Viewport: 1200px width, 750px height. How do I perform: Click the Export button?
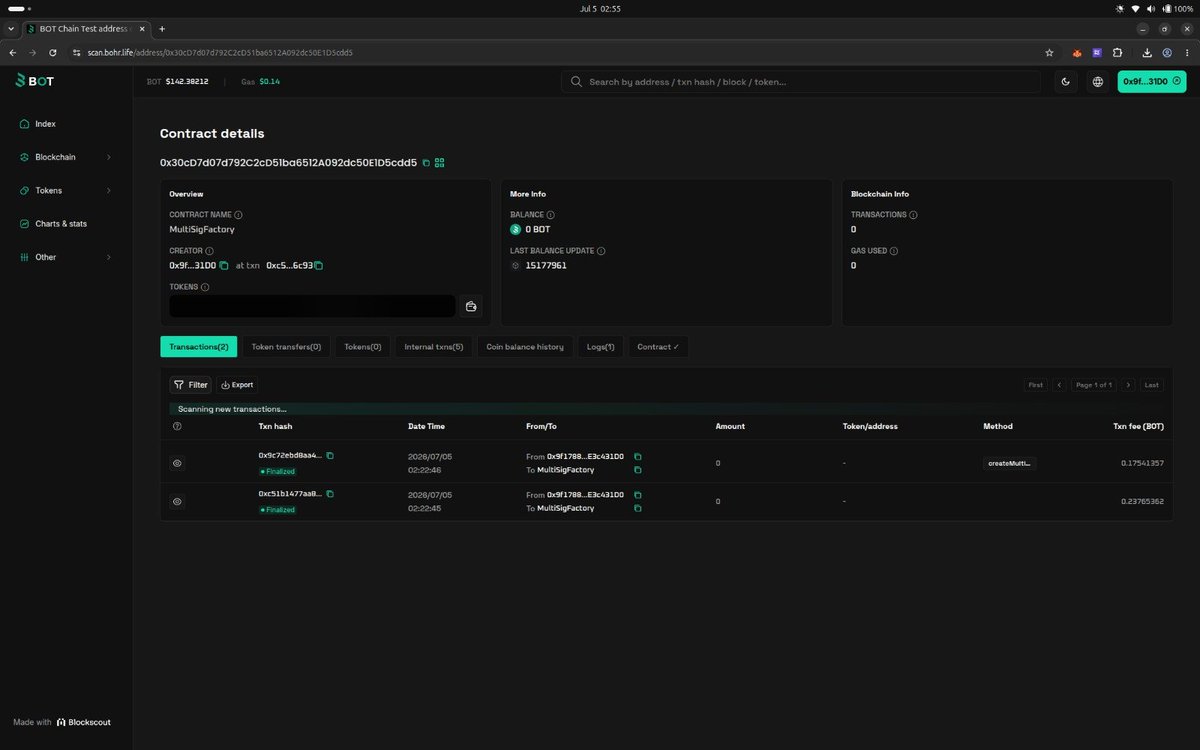pos(237,385)
